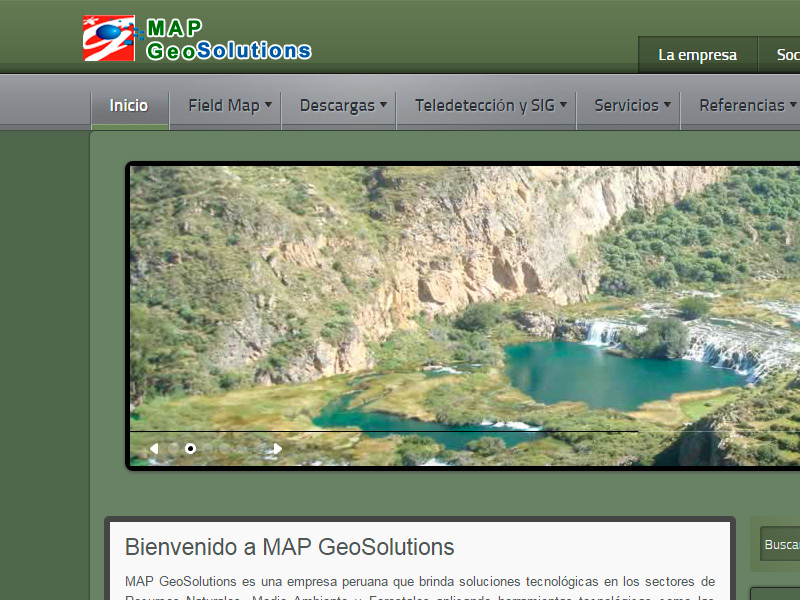Advance slideshow with the right arrow
Screen dimensions: 800x600
(x=277, y=449)
